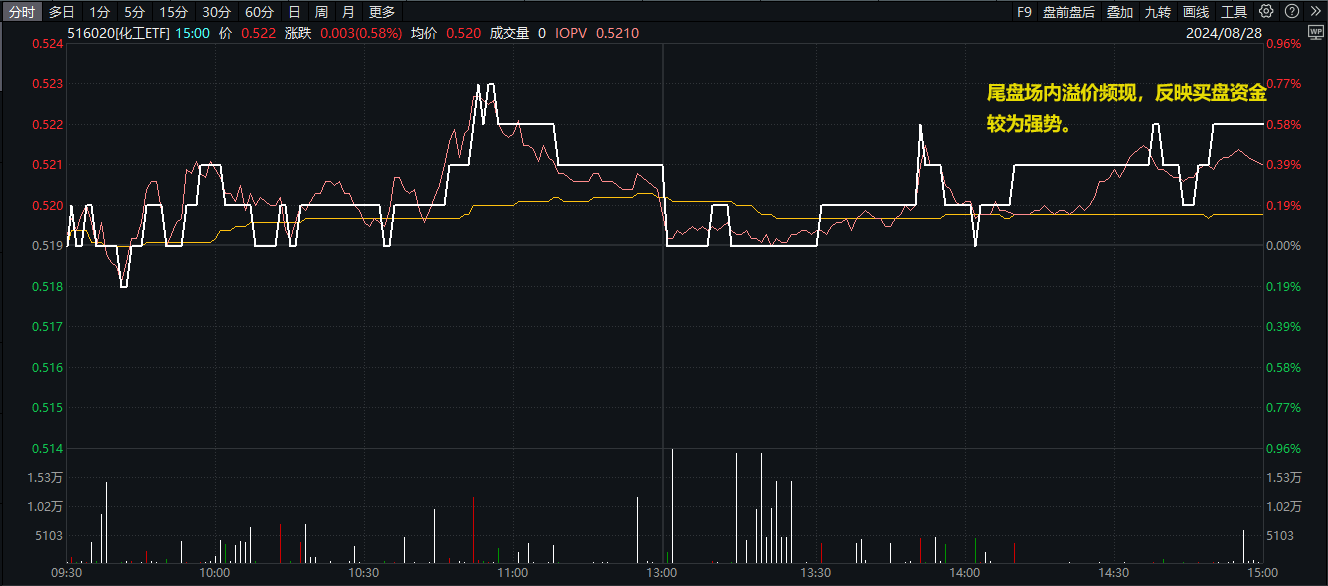Click the help question mark icon
This screenshot has height=586, width=1328.
[1292, 12]
